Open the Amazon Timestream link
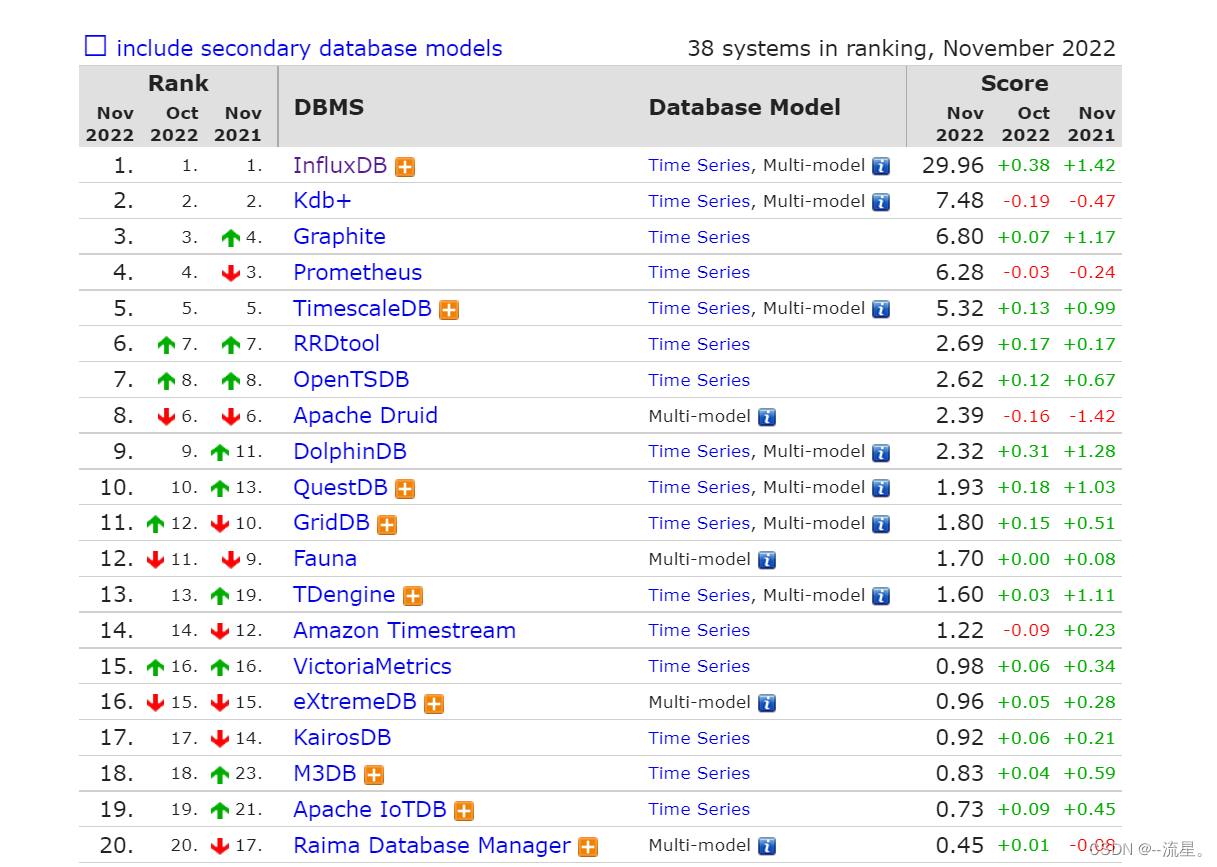 click(x=404, y=631)
